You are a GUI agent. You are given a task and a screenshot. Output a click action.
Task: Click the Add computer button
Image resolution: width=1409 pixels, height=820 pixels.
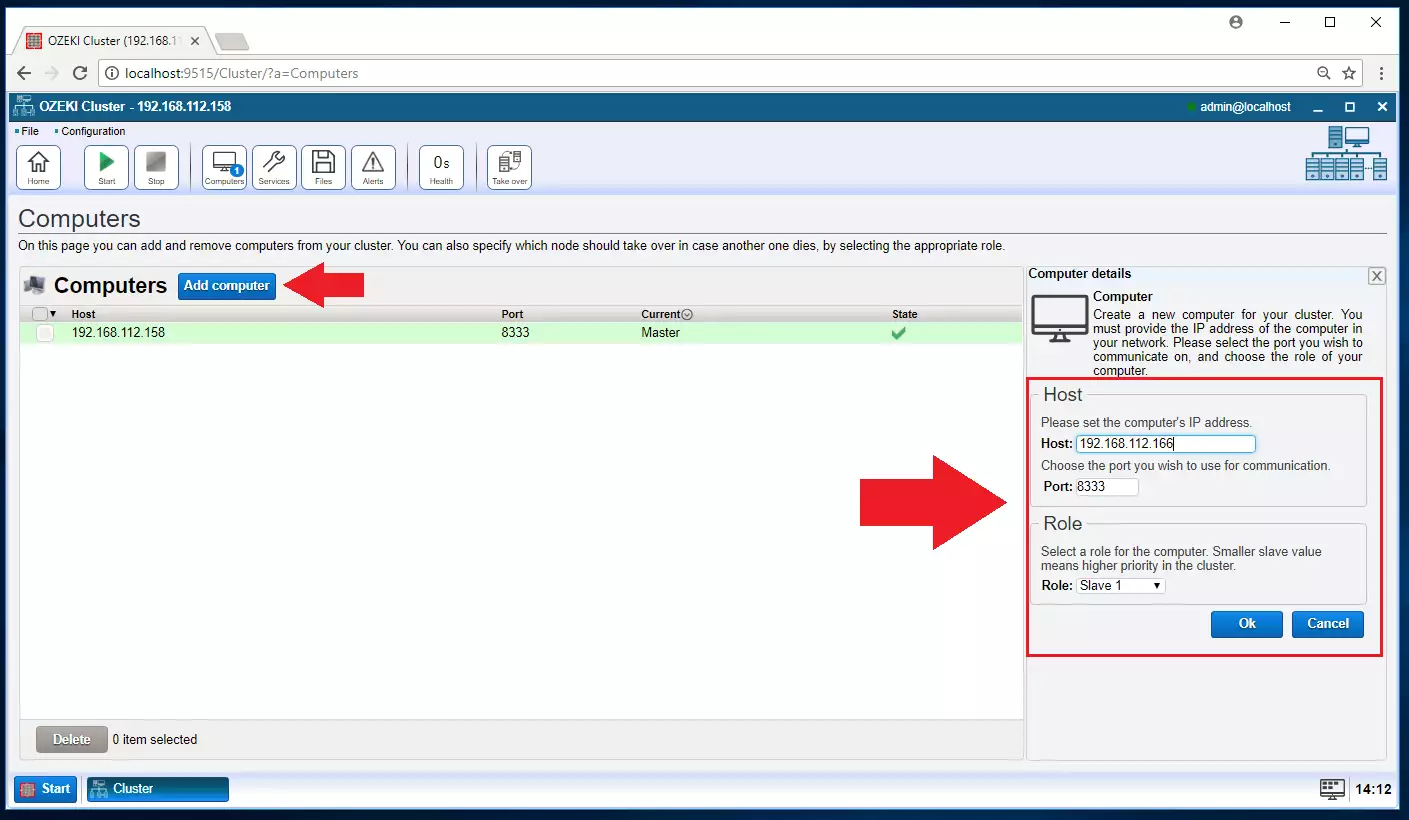point(227,286)
